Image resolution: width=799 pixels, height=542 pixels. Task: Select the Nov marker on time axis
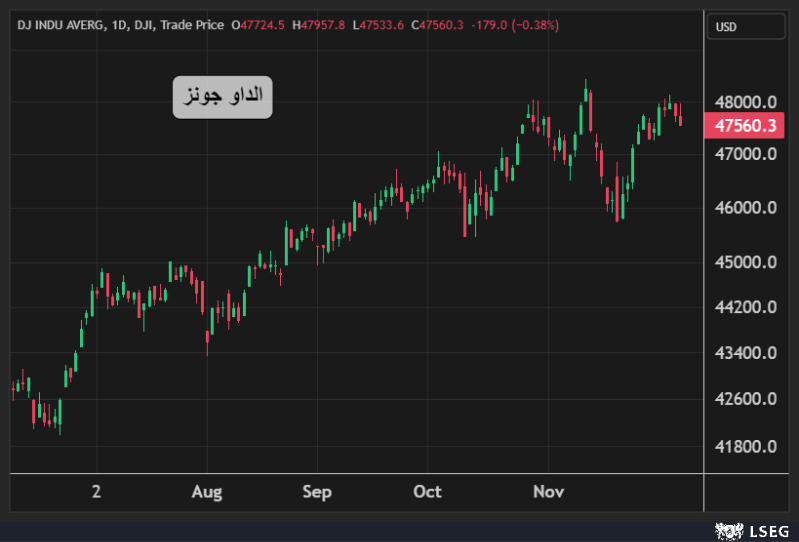click(x=548, y=492)
